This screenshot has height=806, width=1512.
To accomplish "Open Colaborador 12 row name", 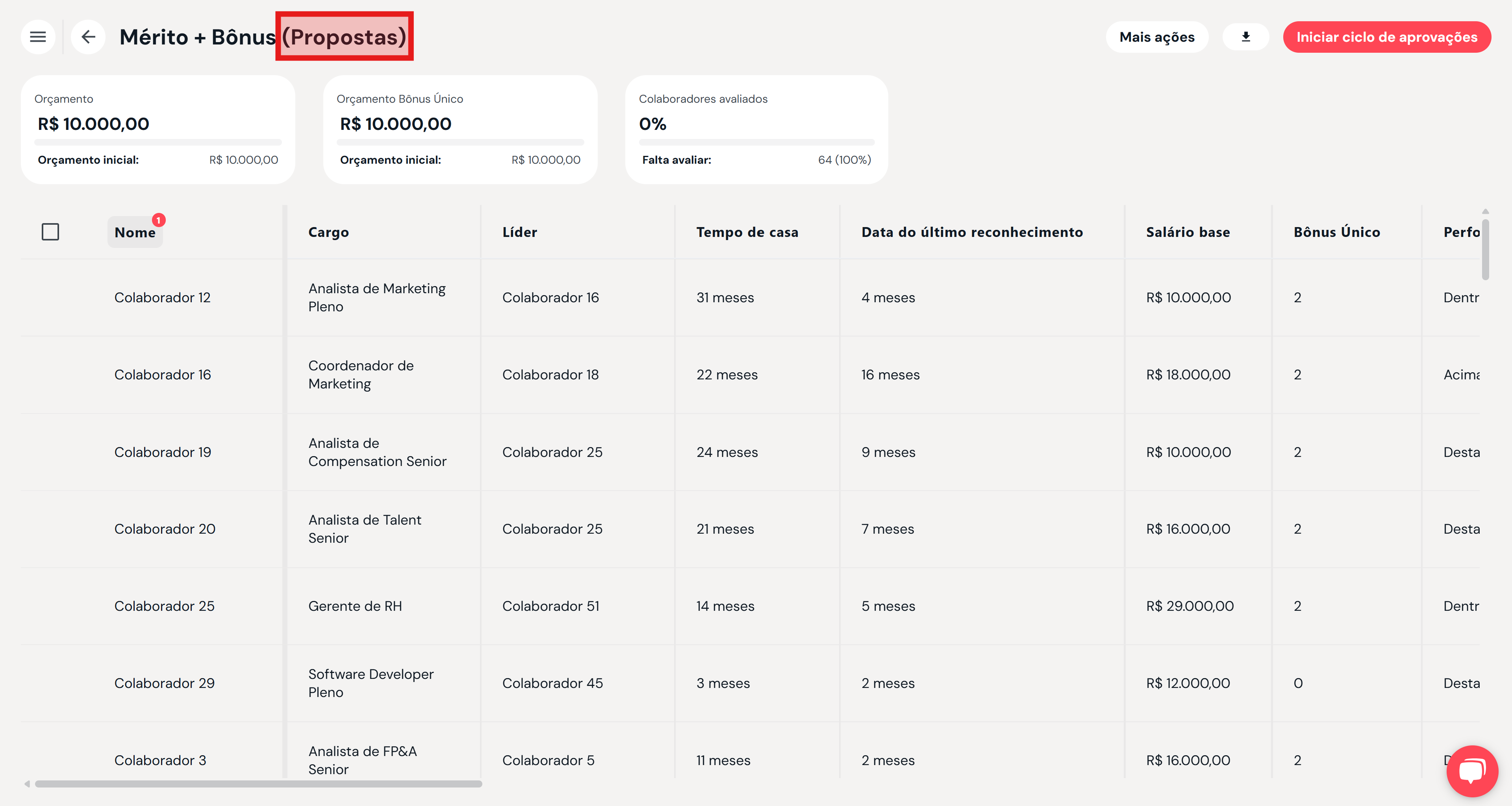I will [162, 298].
